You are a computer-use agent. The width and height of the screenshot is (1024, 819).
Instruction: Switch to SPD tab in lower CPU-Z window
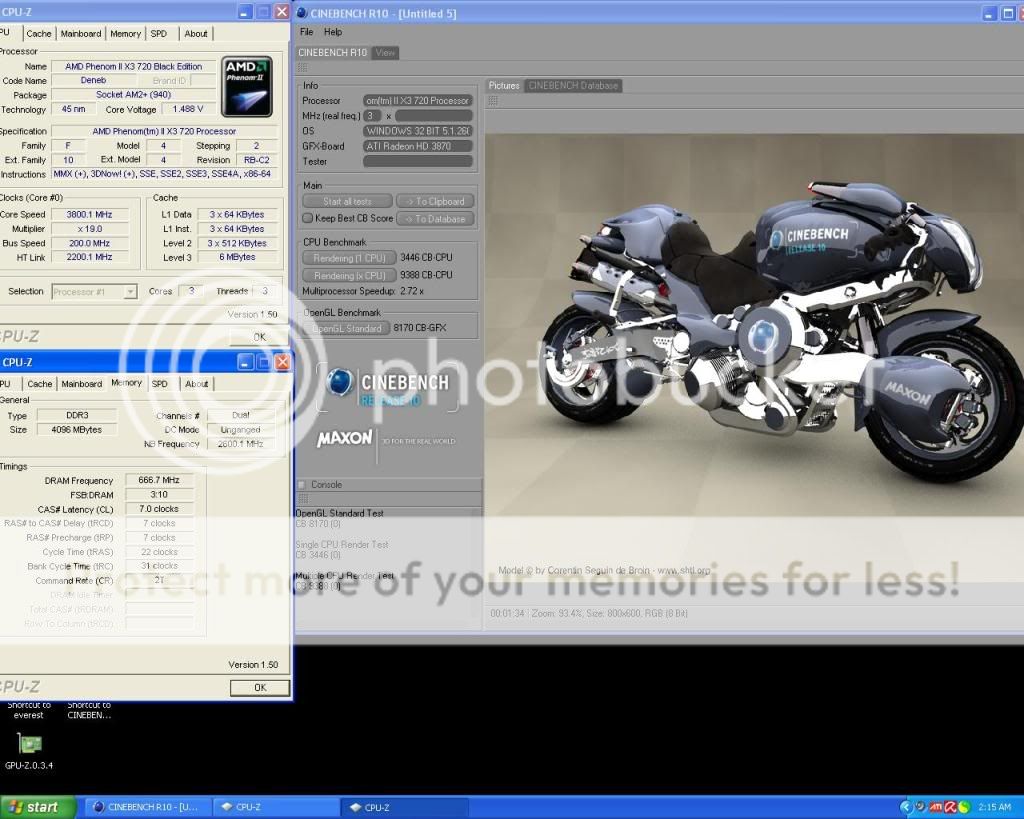click(x=160, y=384)
